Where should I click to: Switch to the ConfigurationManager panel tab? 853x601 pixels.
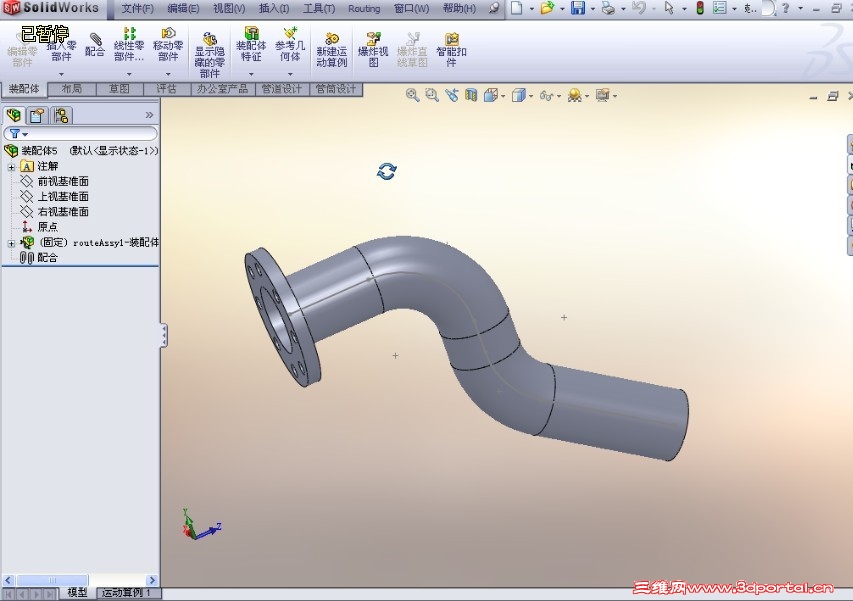[x=61, y=115]
